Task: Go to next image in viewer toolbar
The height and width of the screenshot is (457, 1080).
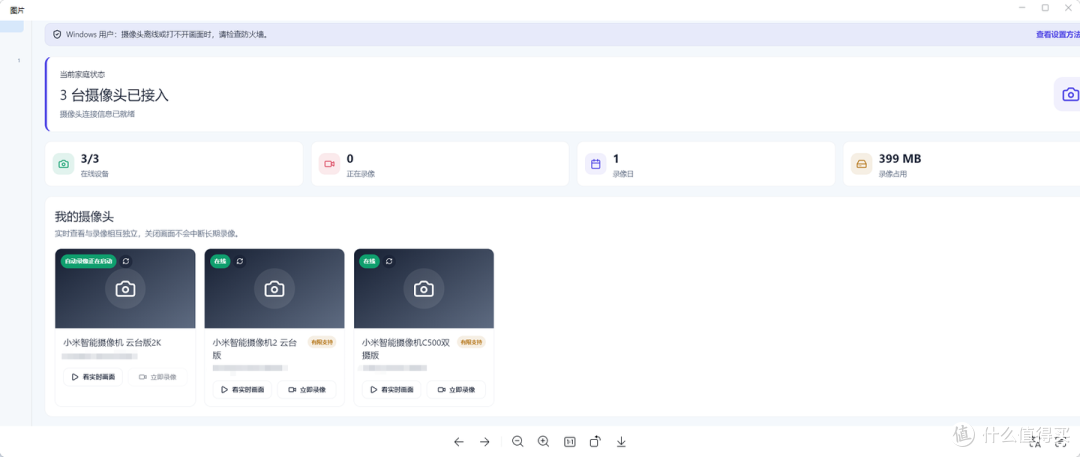Action: (484, 442)
